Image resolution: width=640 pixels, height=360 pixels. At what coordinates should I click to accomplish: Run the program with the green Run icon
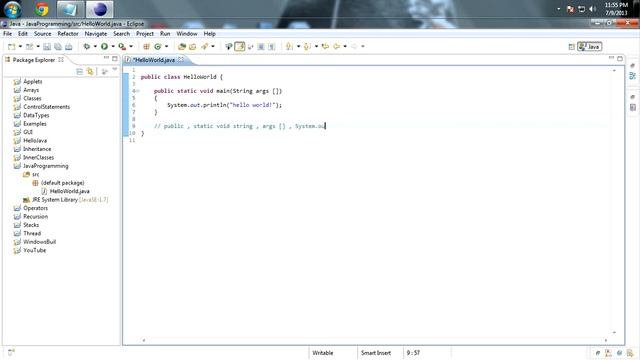tap(104, 47)
